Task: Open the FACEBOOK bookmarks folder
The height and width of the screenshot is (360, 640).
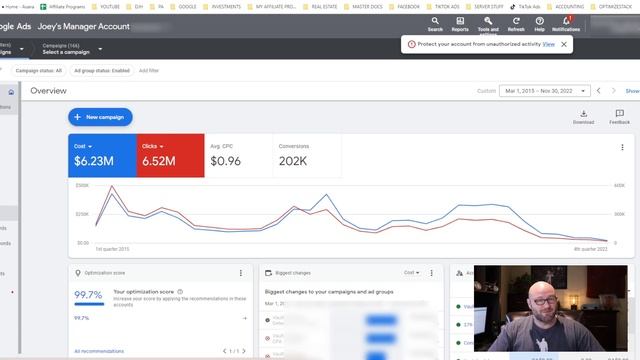Action: 404,7
